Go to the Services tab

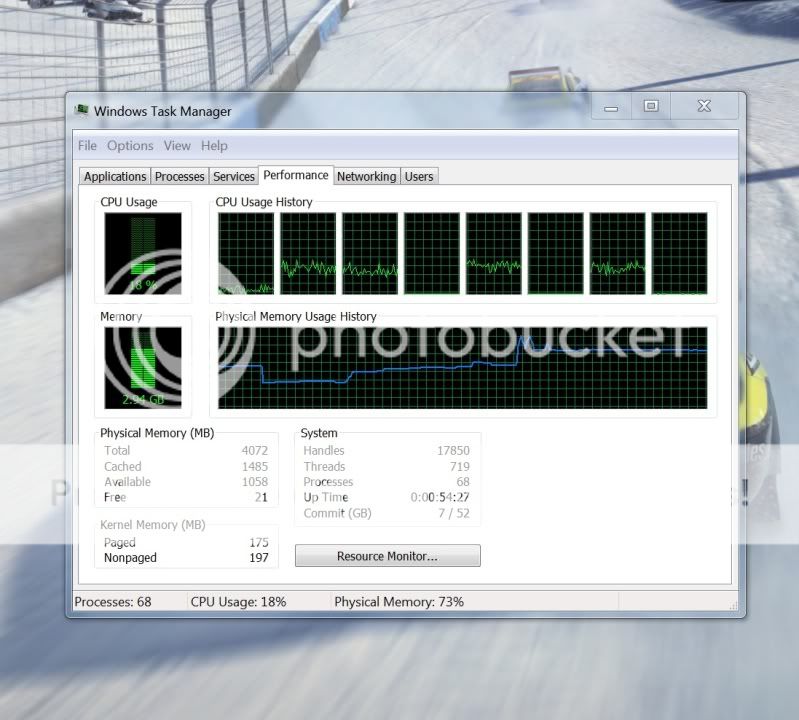(x=234, y=177)
